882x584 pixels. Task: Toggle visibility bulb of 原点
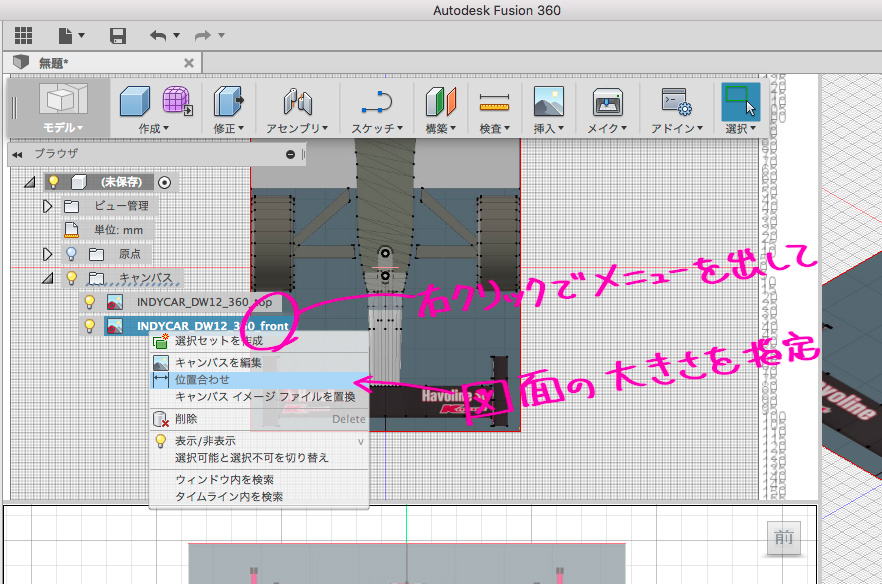pos(71,254)
